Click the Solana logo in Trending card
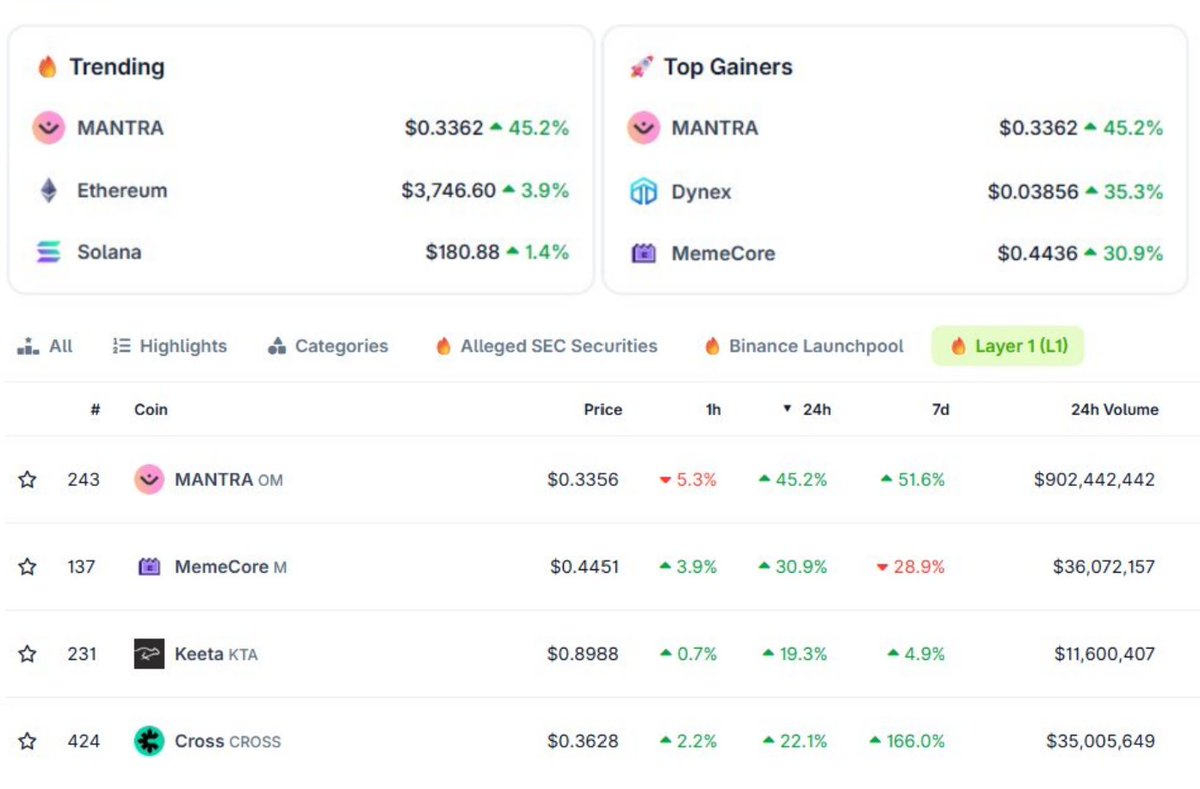The image size is (1200, 789). pos(48,252)
